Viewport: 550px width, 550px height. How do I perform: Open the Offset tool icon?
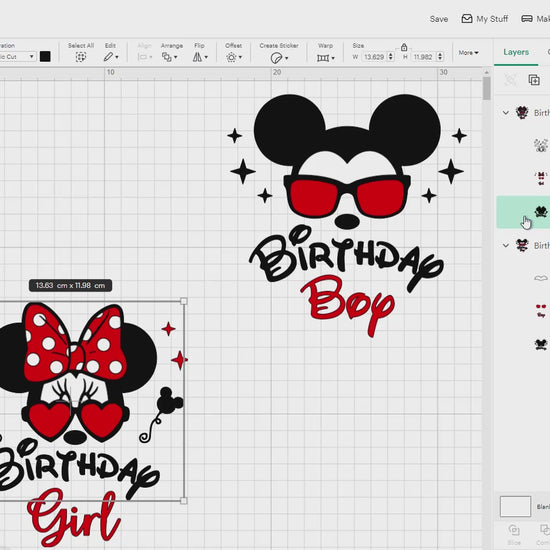(x=231, y=57)
